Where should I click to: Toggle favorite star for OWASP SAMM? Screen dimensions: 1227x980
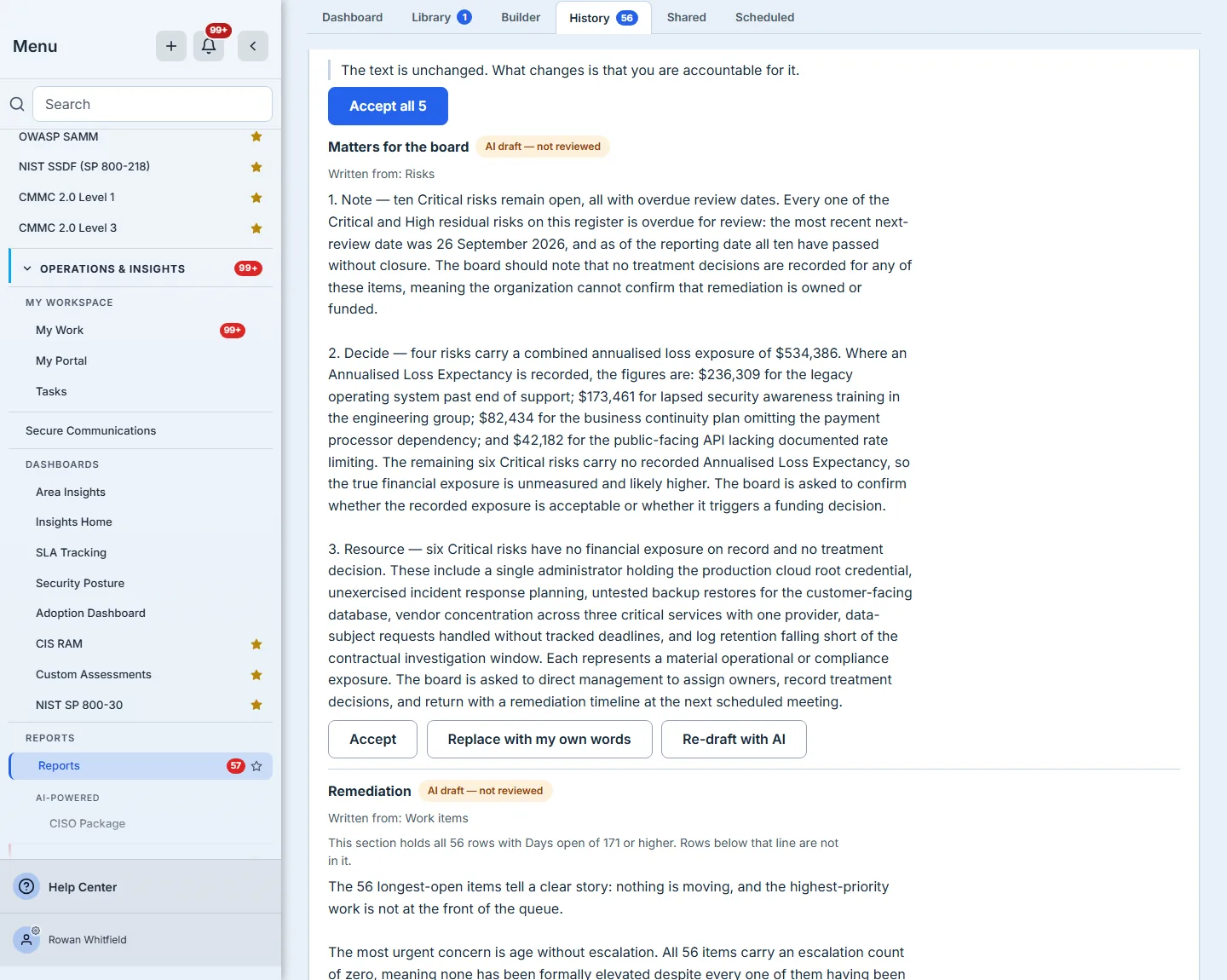(256, 136)
